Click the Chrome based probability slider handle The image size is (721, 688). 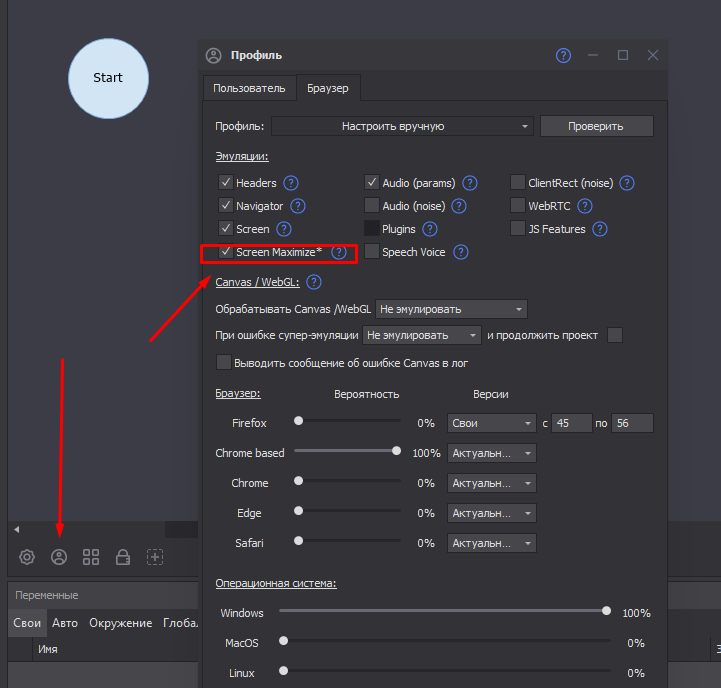coord(397,453)
